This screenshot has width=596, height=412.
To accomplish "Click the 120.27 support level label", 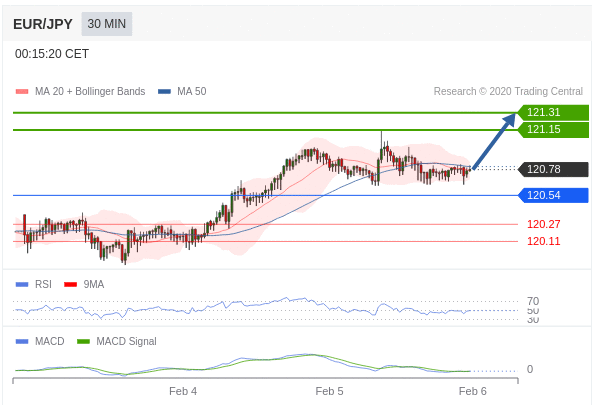I will pyautogui.click(x=544, y=224).
